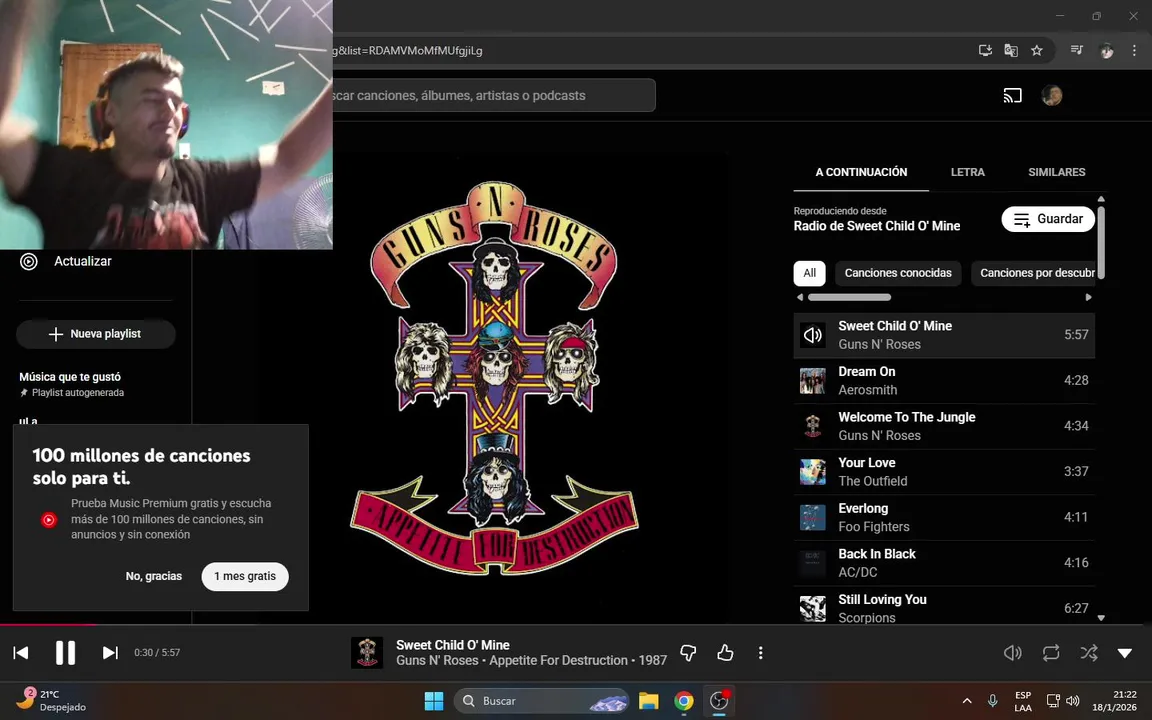Viewport: 1152px width, 720px height.
Task: Click the Guardar button
Action: tap(1048, 219)
